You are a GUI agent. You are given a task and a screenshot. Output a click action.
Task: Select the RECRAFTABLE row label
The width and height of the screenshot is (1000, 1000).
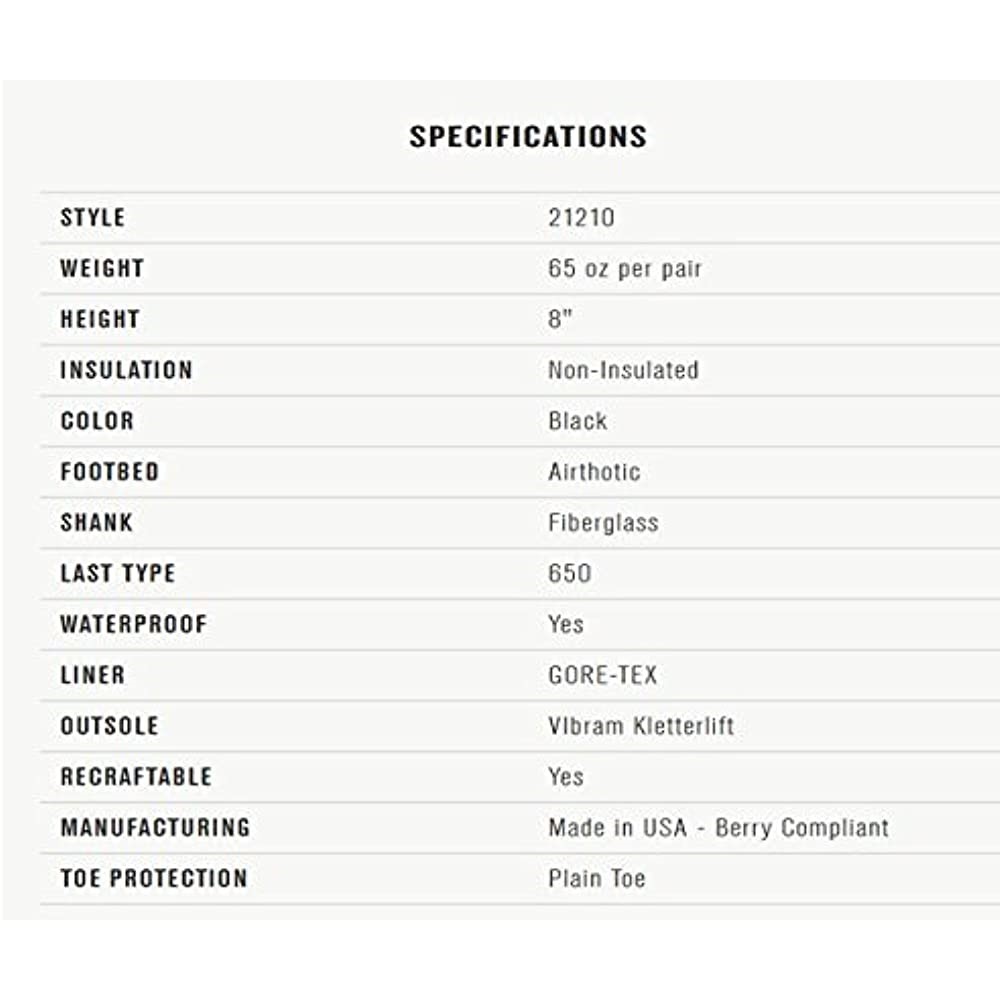(136, 777)
